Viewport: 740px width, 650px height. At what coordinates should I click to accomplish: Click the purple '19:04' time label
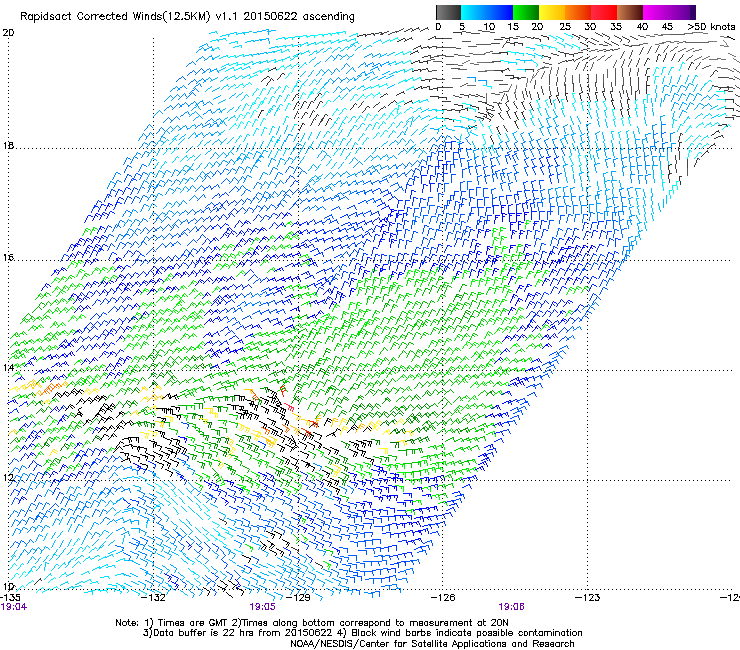pyautogui.click(x=14, y=607)
